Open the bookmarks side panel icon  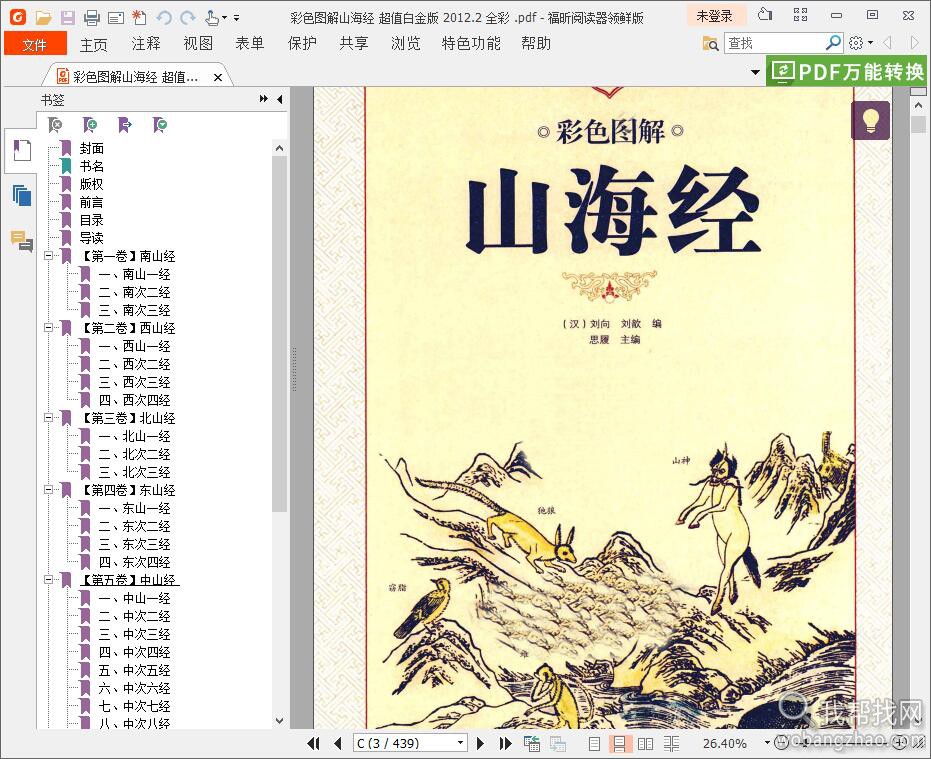click(x=22, y=150)
